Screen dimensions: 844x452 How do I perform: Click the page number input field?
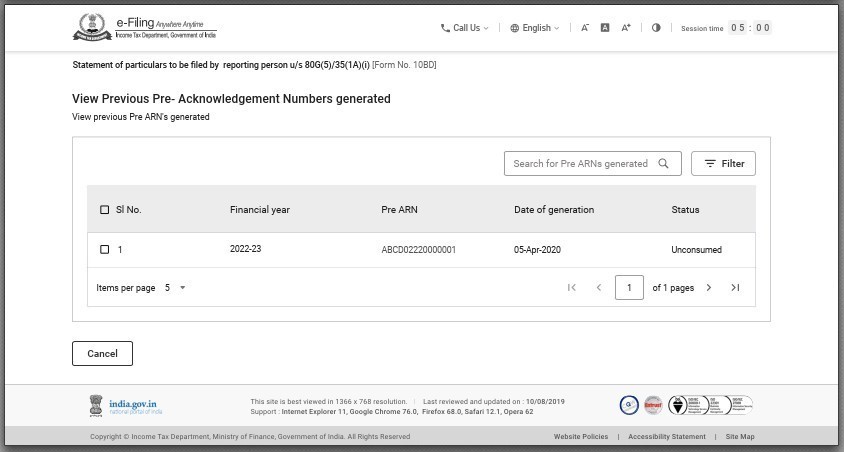629,288
